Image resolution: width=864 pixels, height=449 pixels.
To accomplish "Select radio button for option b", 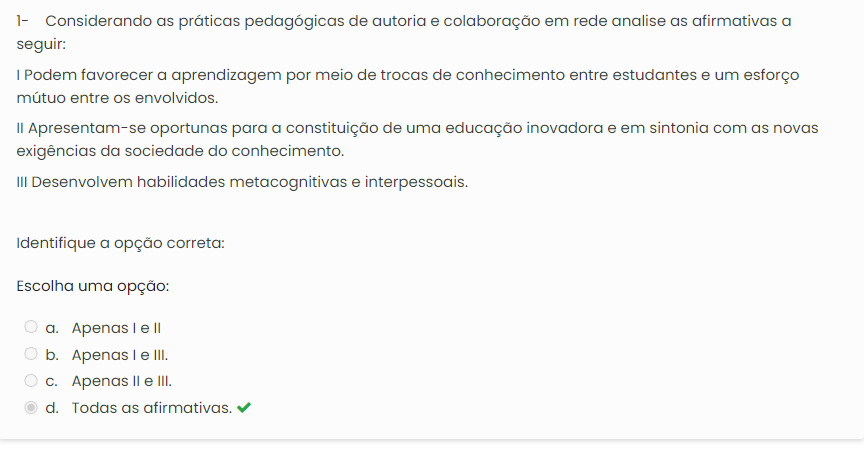I will [31, 354].
